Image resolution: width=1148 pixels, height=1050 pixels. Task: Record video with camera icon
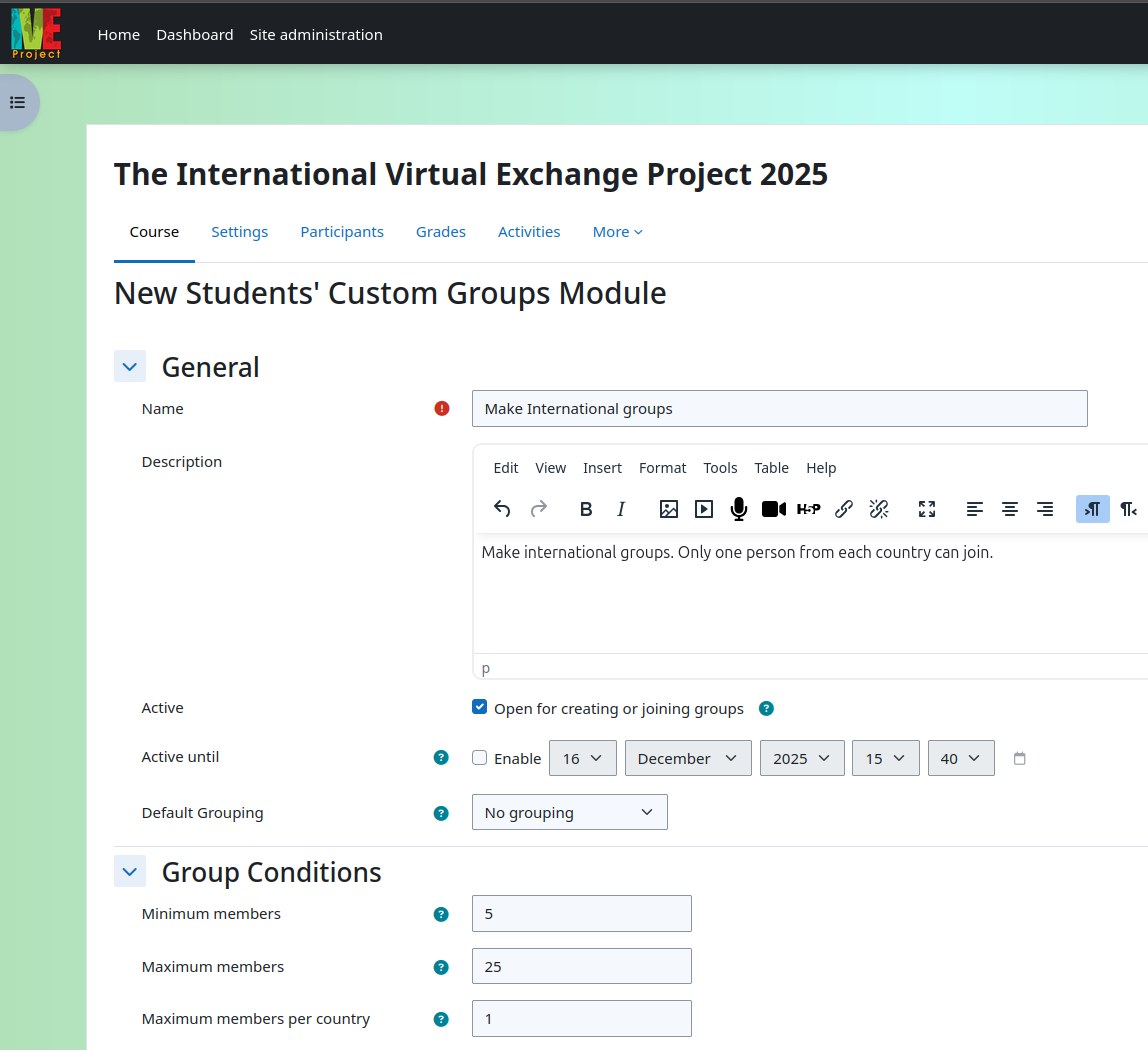(x=774, y=509)
